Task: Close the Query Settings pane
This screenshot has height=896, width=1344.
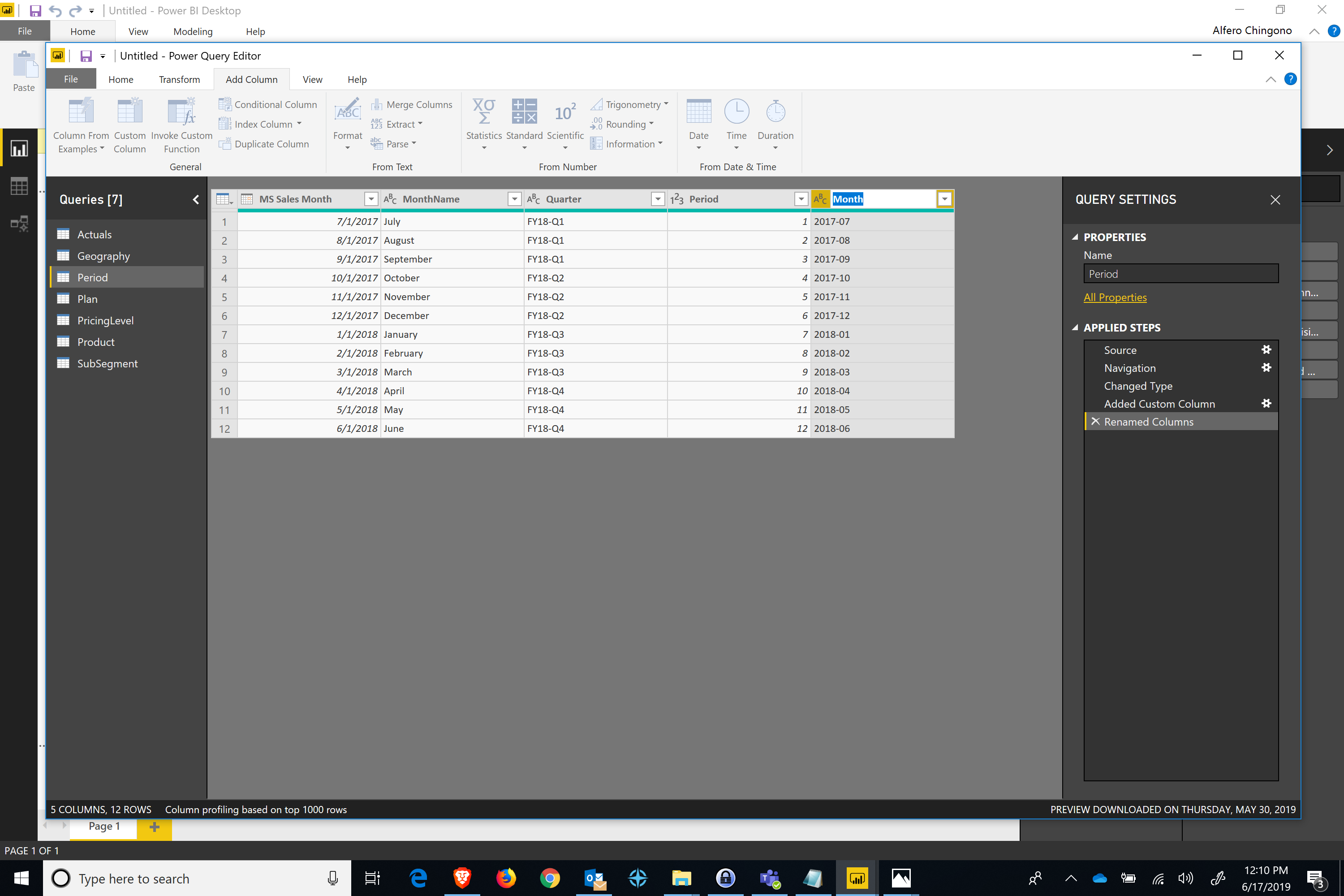Action: click(x=1275, y=199)
